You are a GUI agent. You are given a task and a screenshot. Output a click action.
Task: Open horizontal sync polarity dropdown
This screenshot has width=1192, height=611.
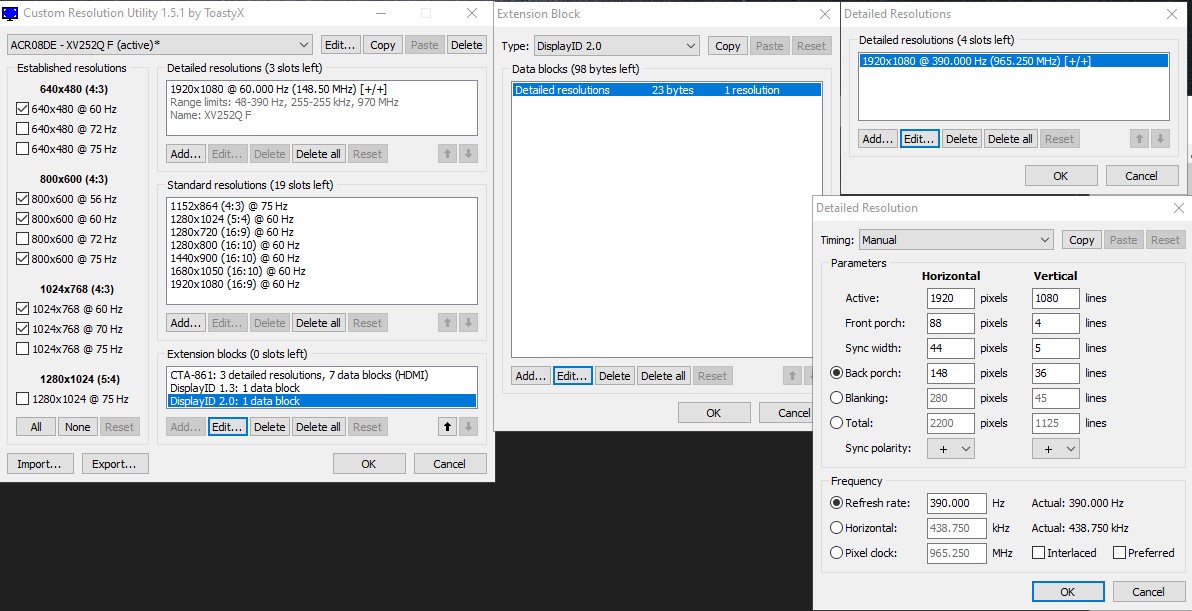(x=951, y=449)
